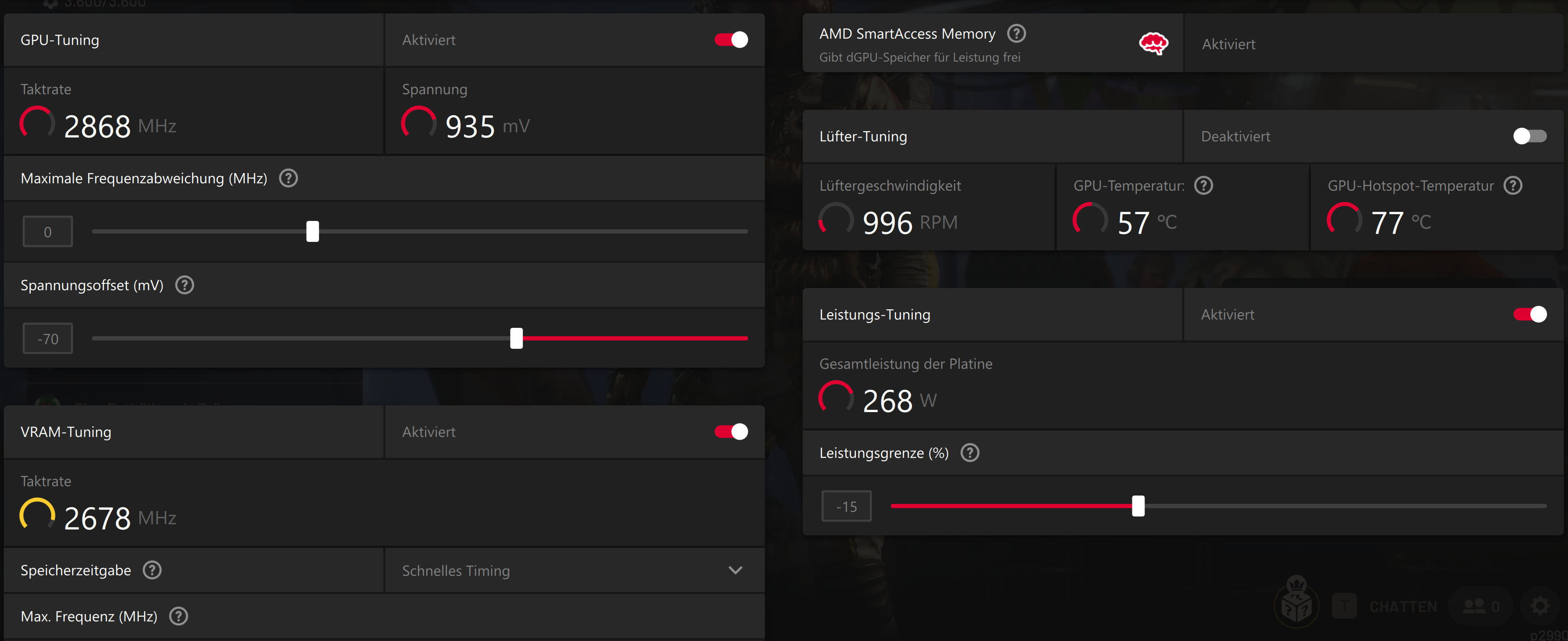Disable the VRAM-Tuning toggle
Image resolution: width=1568 pixels, height=641 pixels.
731,431
